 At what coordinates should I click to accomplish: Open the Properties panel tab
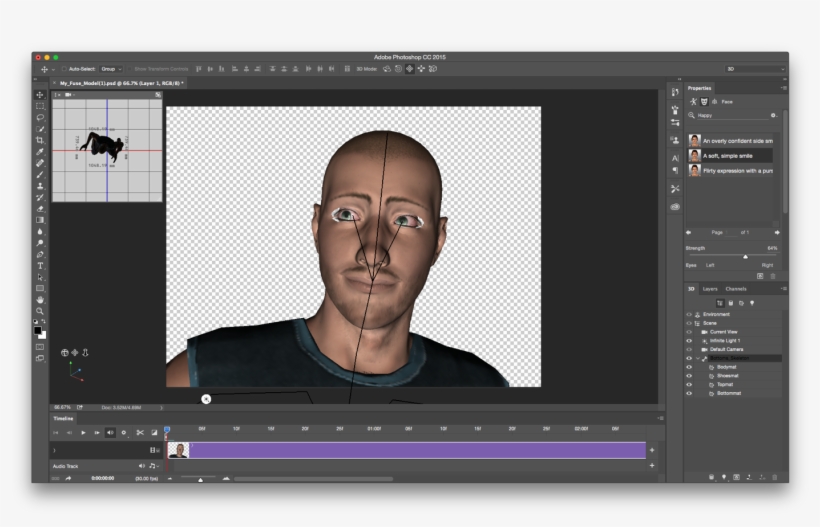(x=699, y=88)
